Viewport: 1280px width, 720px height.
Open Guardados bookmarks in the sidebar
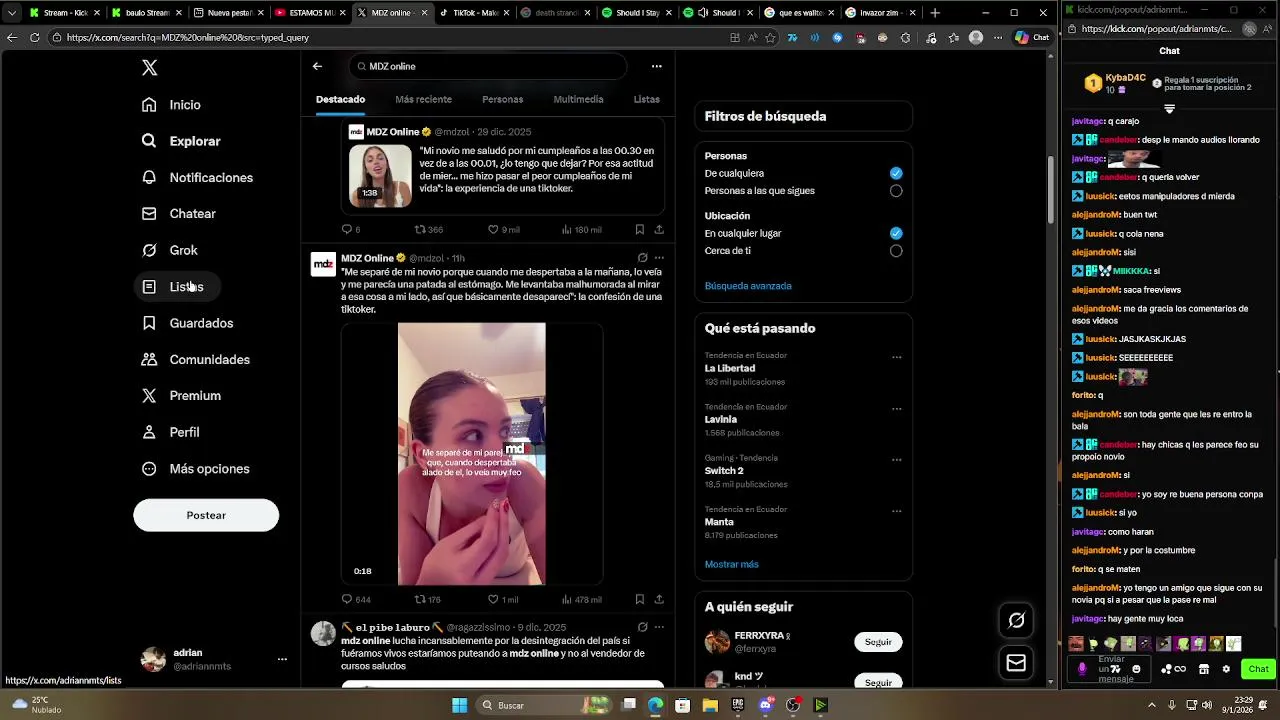point(188,323)
